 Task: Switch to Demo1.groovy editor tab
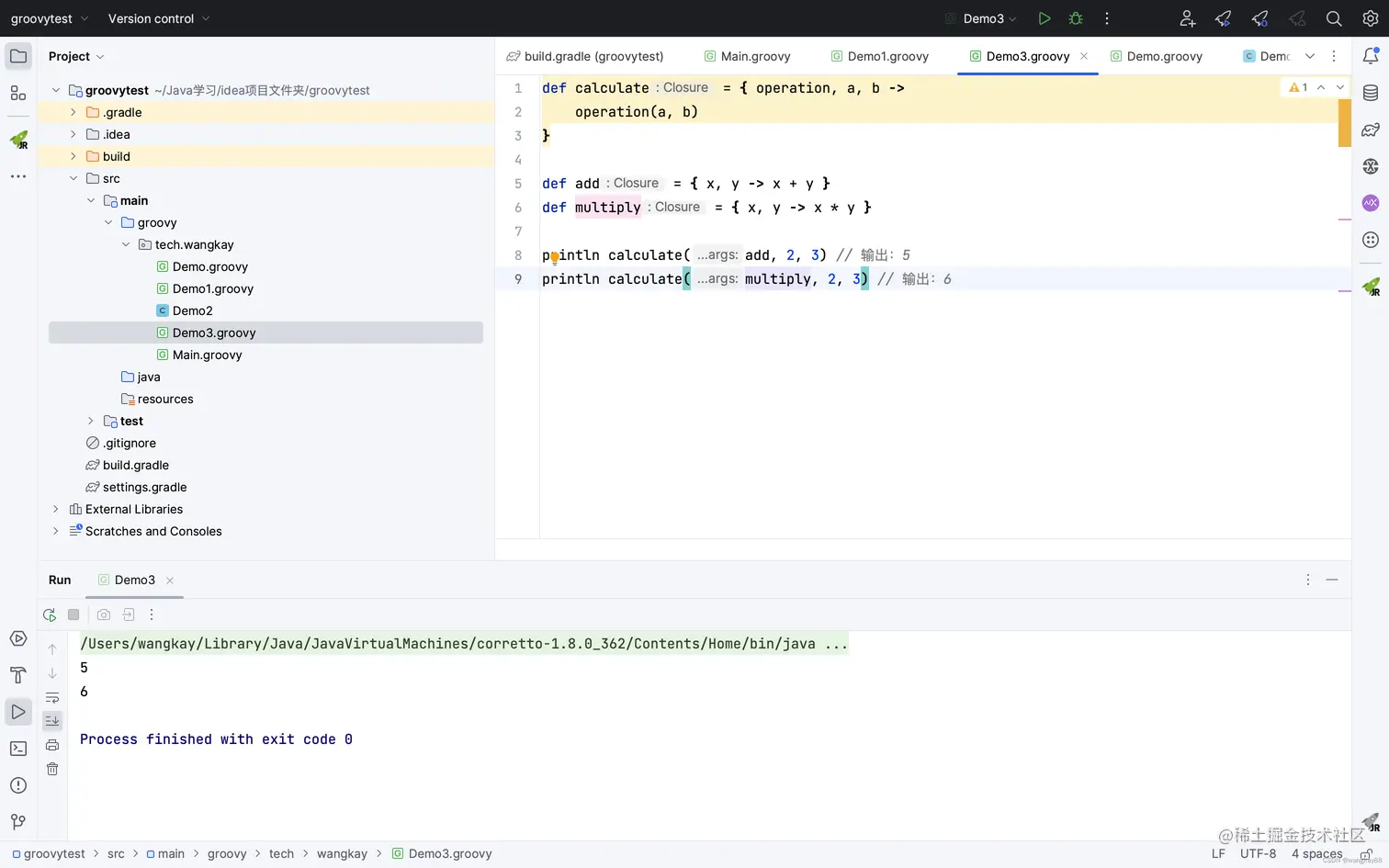point(879,56)
